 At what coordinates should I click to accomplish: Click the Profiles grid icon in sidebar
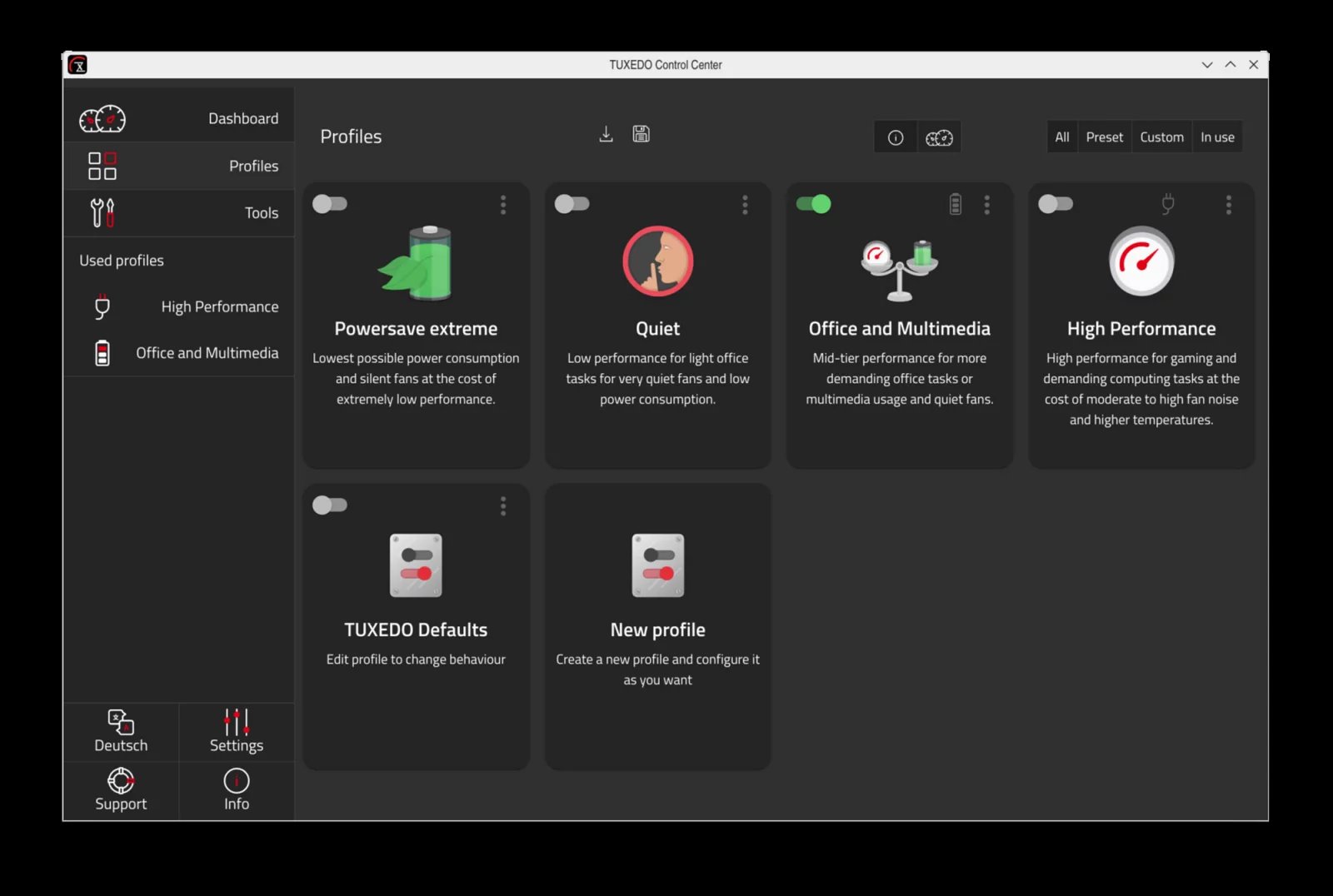[102, 166]
